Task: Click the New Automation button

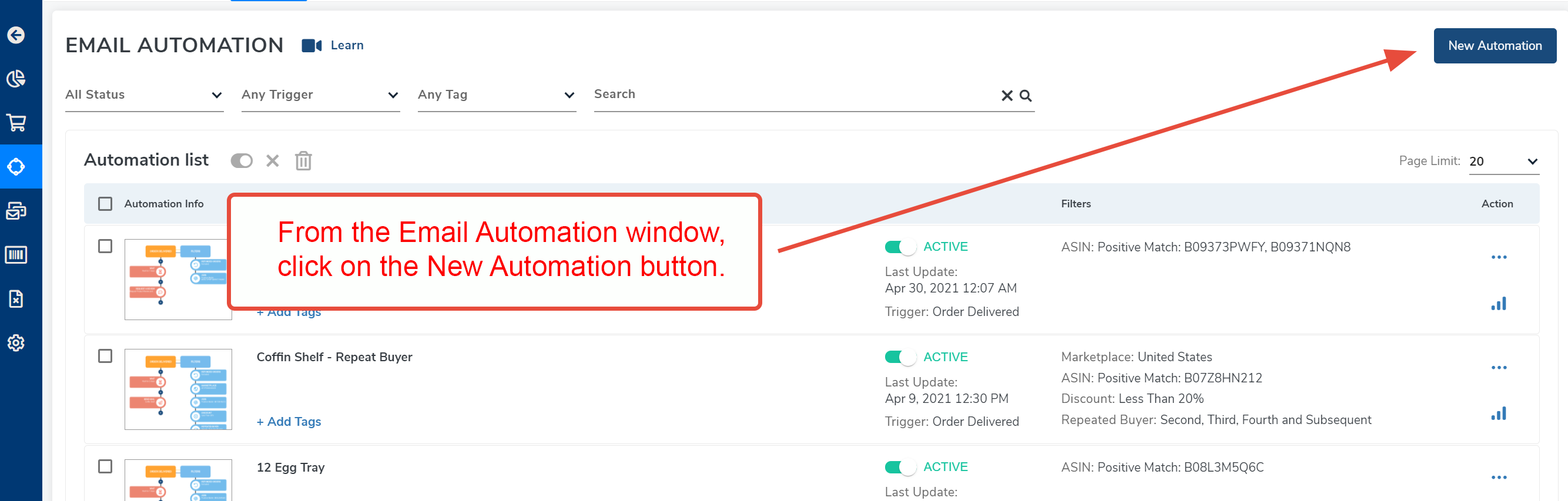Action: pos(1495,46)
